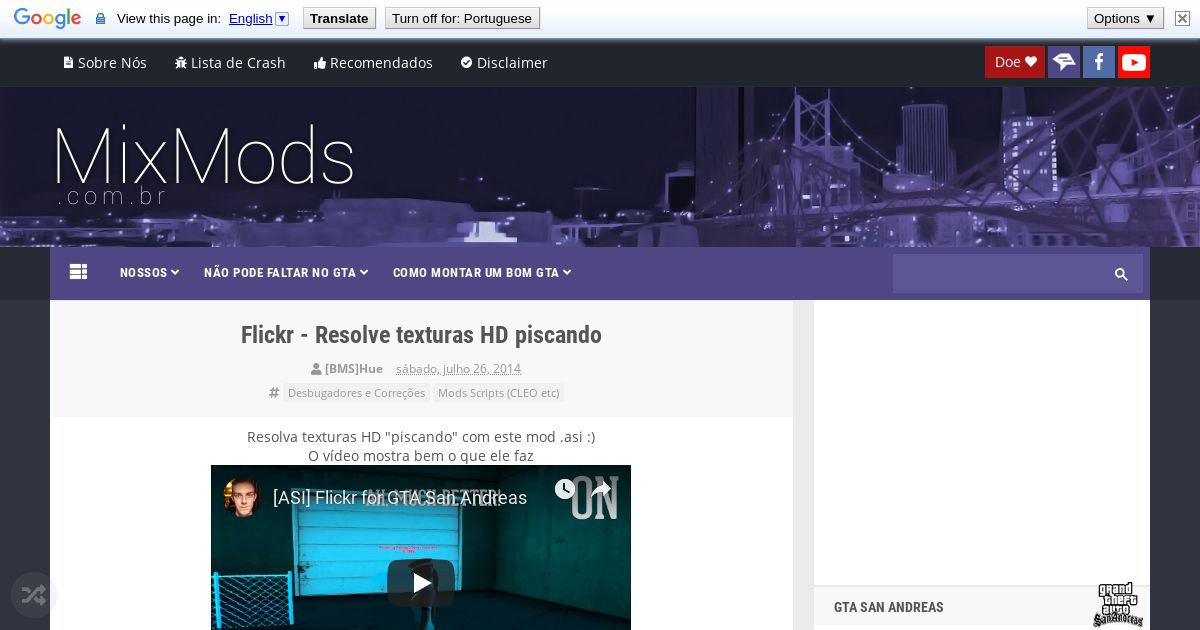The image size is (1200, 630).
Task: Open the grid menu icon in navigation bar
Action: tap(79, 272)
